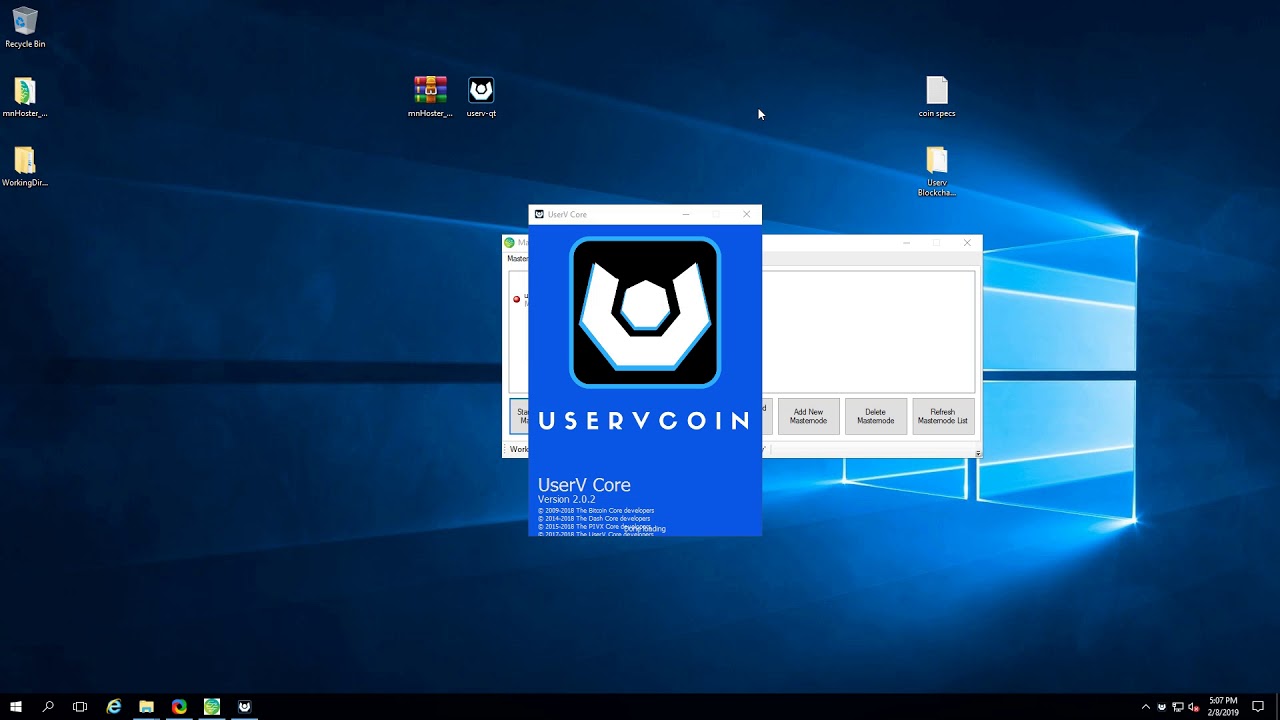Click the UserV Core title bar icon
This screenshot has height=720, width=1280.
click(x=539, y=214)
